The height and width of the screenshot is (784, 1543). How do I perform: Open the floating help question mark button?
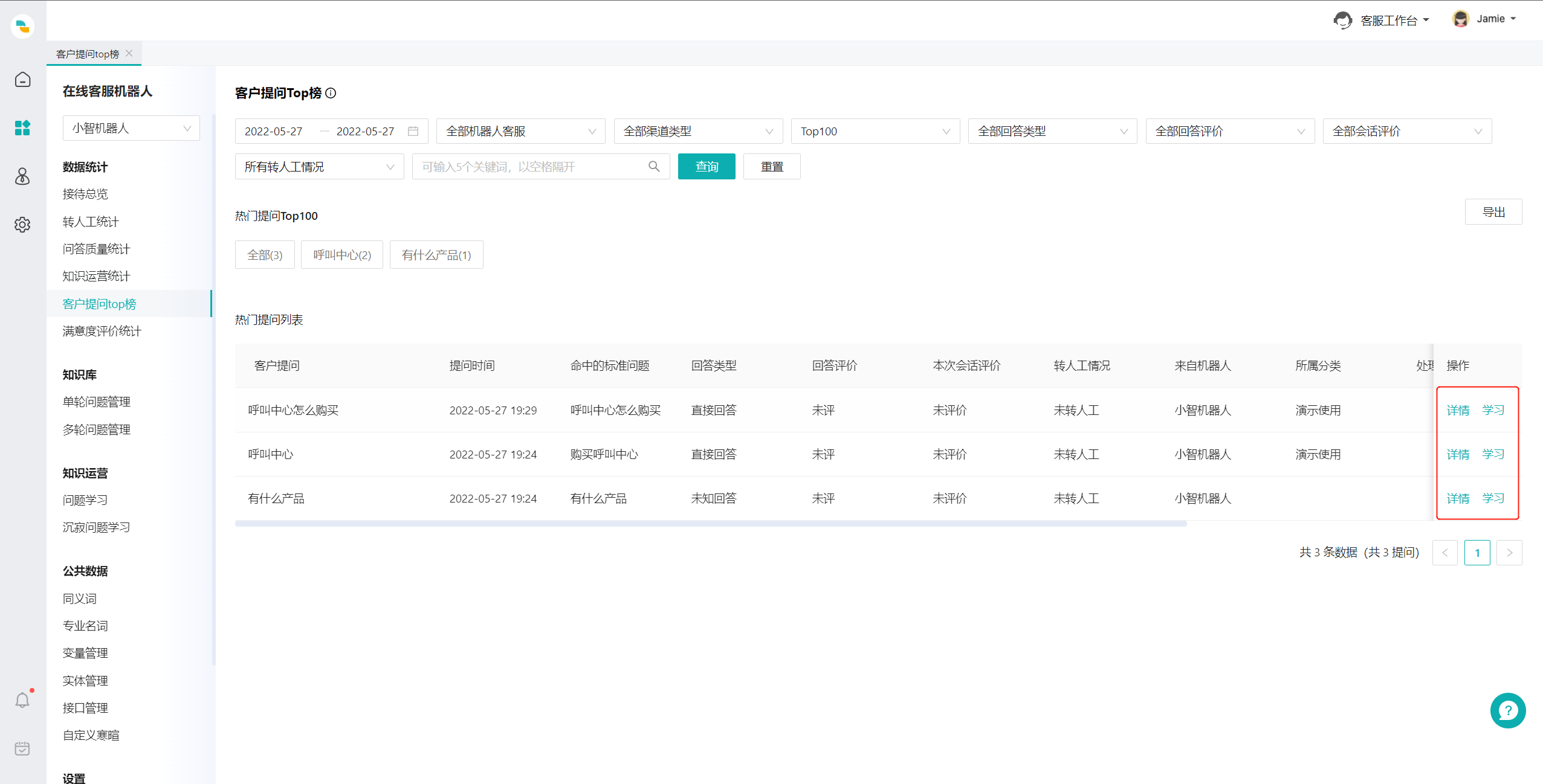pos(1507,710)
